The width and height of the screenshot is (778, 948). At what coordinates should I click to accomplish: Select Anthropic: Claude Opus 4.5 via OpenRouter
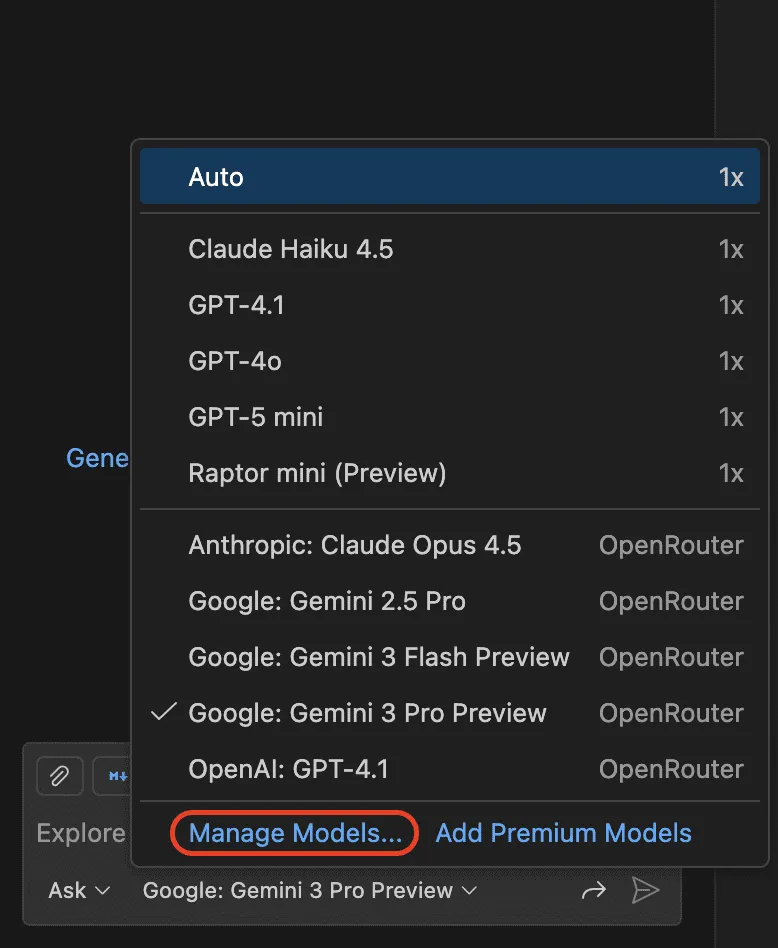pyautogui.click(x=449, y=545)
